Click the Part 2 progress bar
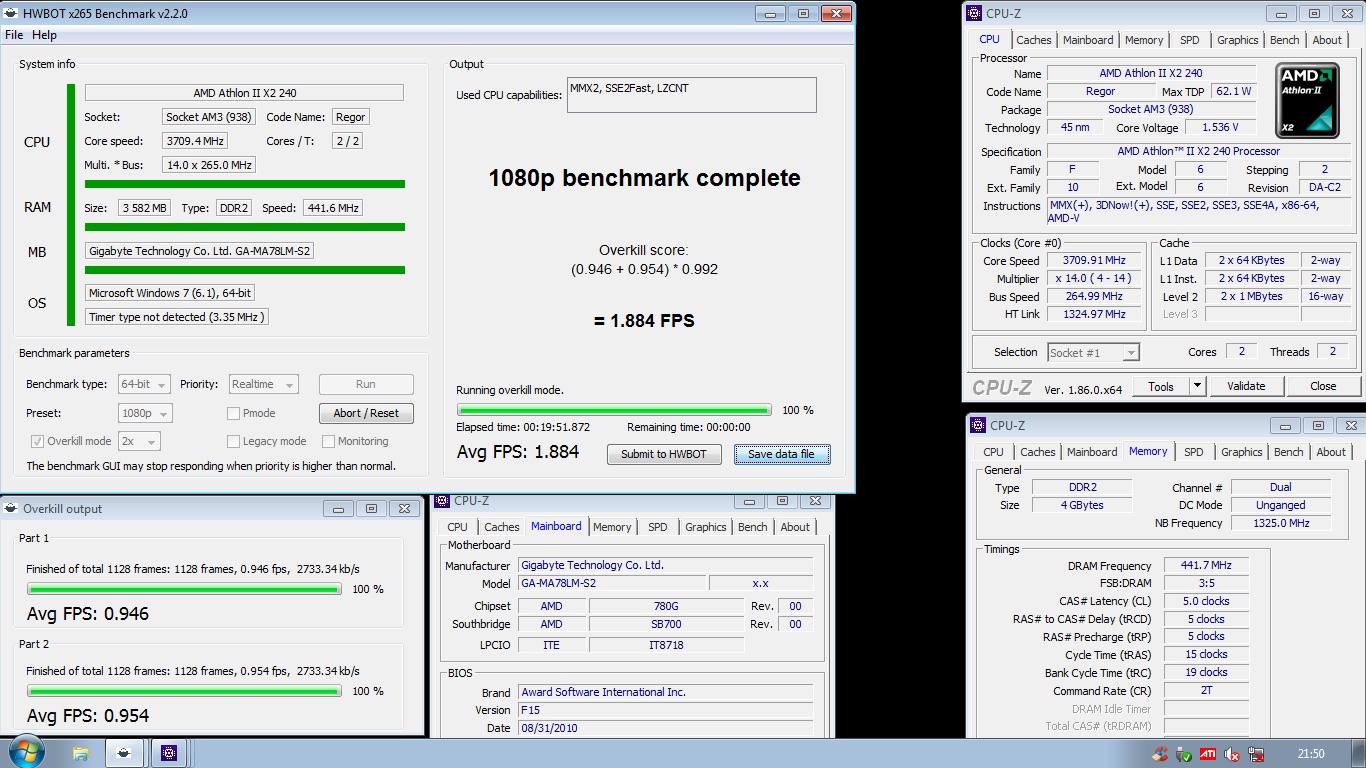The image size is (1366, 768). tap(184, 691)
